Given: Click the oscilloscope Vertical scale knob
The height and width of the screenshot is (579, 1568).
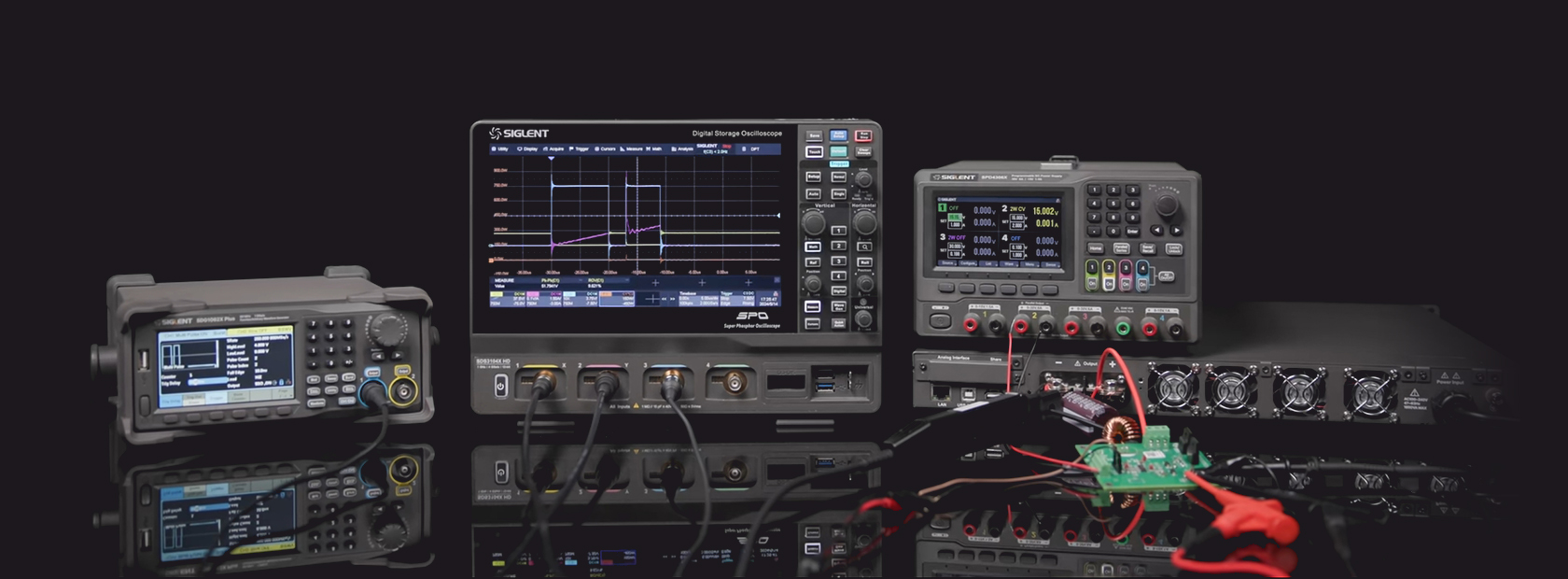Looking at the screenshot, I should (x=814, y=222).
